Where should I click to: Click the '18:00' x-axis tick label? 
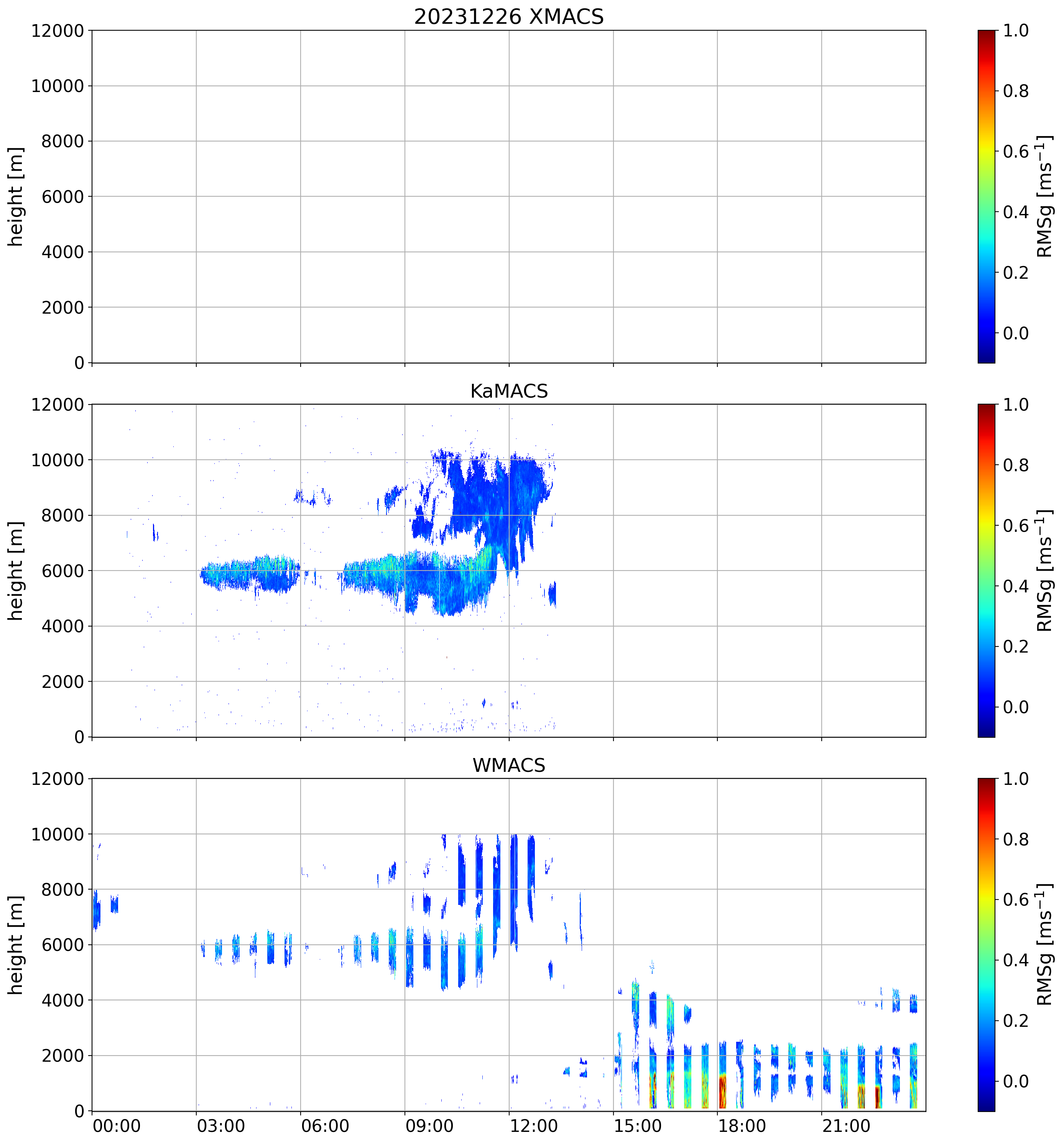tap(742, 1126)
